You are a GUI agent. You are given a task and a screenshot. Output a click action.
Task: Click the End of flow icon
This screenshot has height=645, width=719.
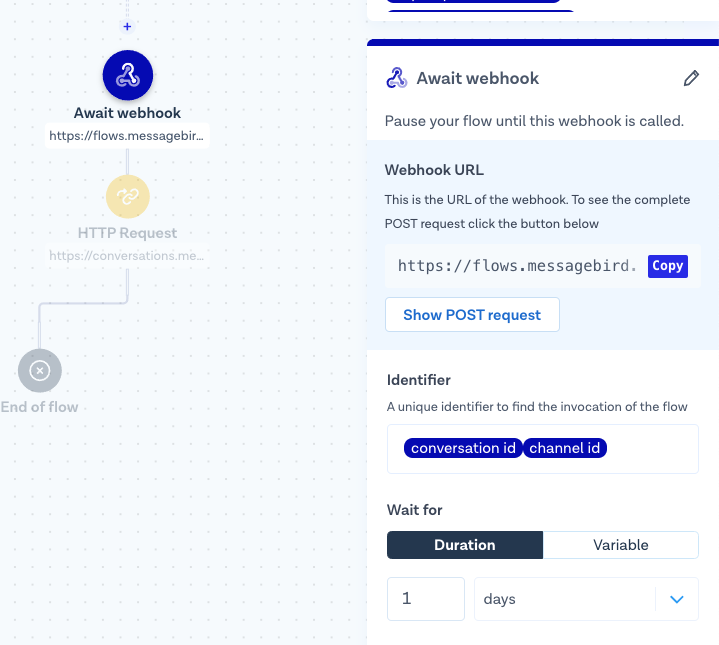pos(40,371)
